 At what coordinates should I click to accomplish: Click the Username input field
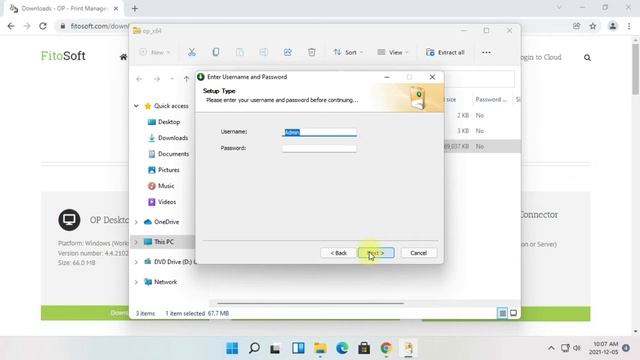click(319, 132)
